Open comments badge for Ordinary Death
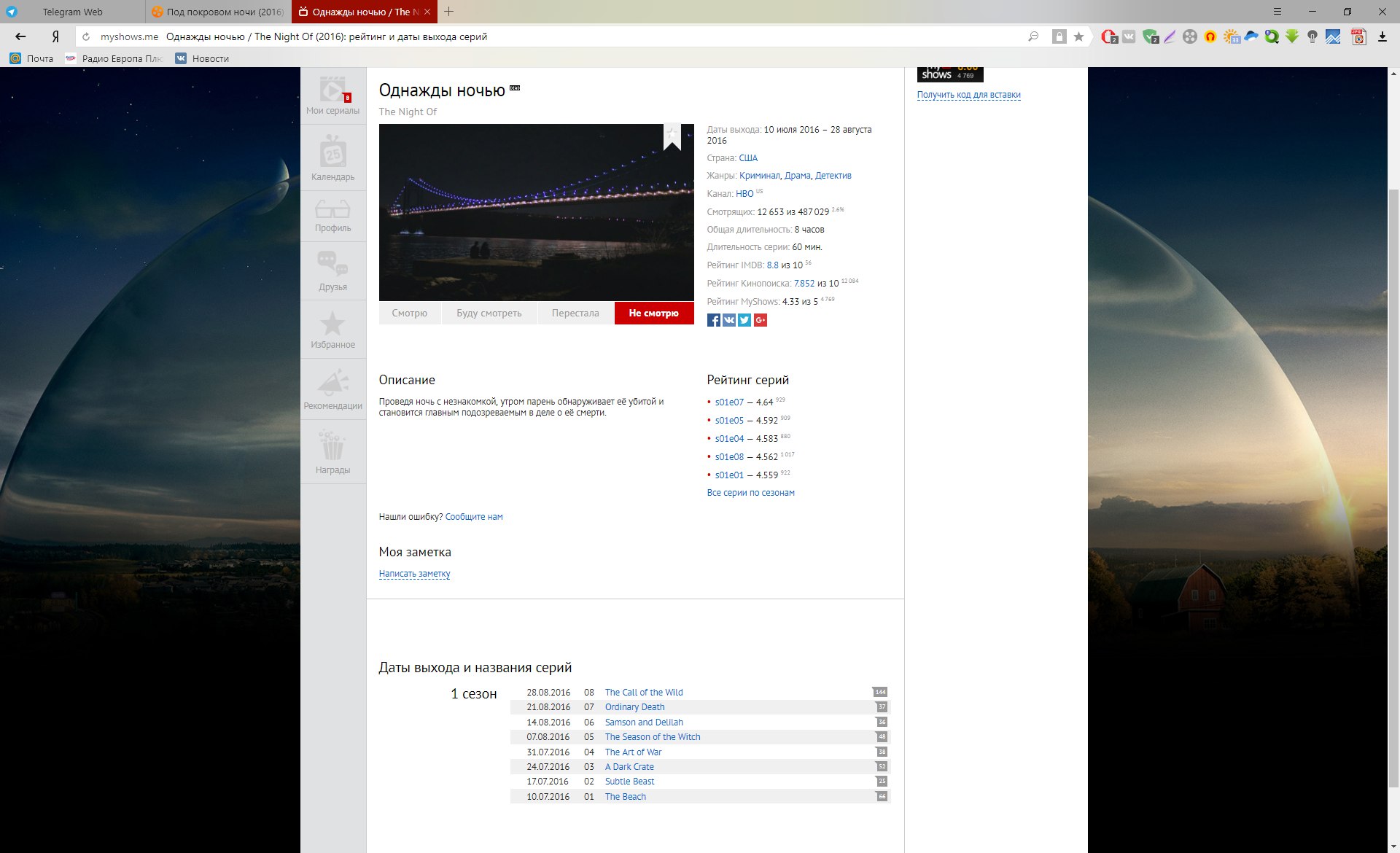Viewport: 1400px width, 853px height. point(882,707)
